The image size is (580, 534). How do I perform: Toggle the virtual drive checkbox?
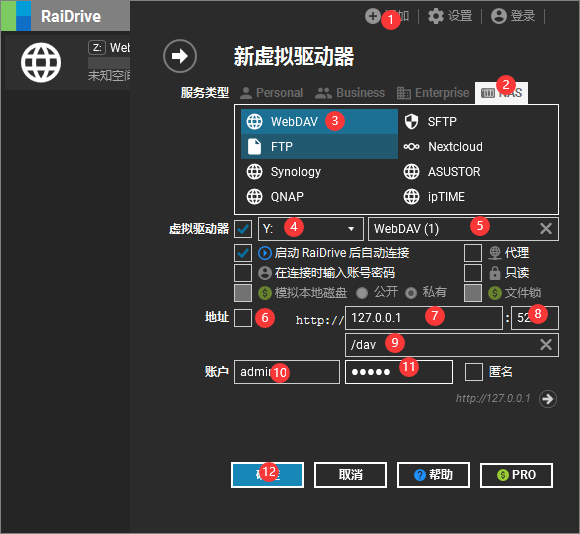point(243,229)
